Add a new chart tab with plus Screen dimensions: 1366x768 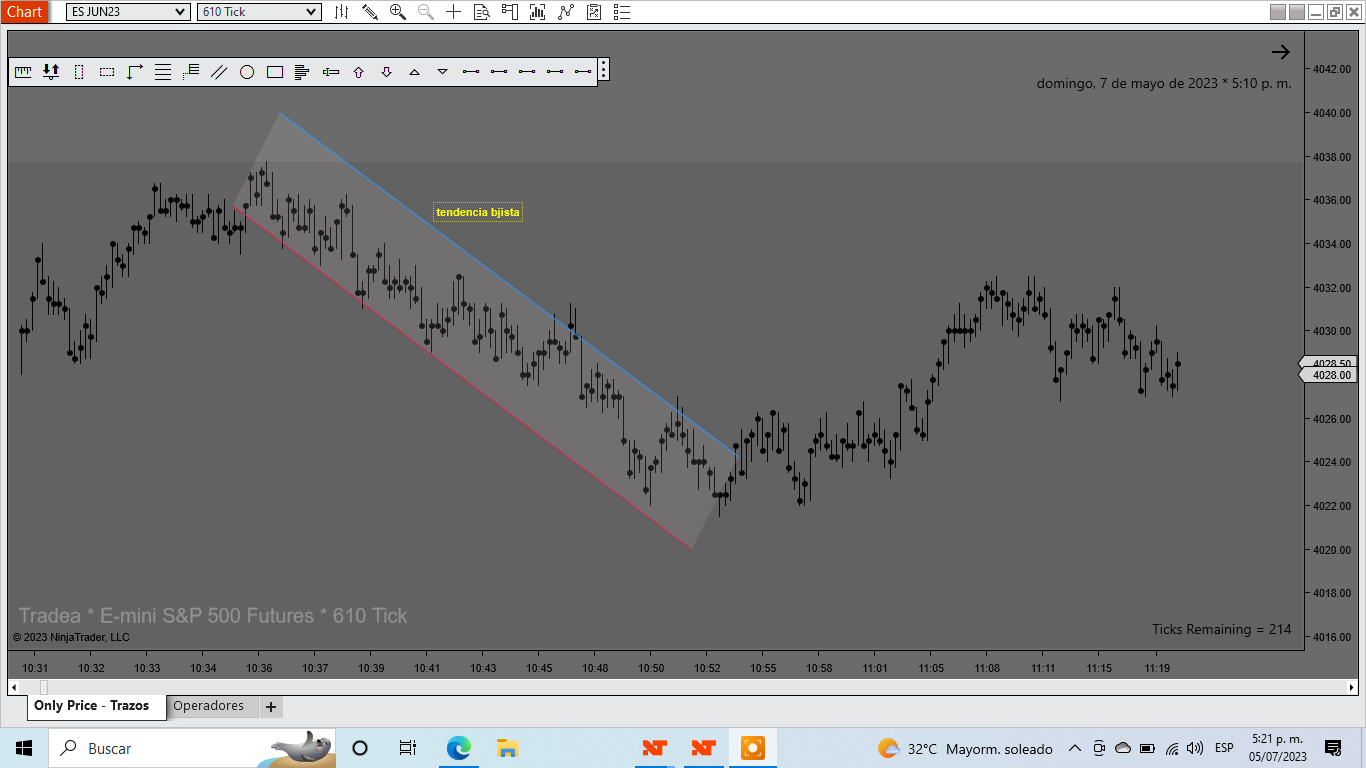point(270,707)
